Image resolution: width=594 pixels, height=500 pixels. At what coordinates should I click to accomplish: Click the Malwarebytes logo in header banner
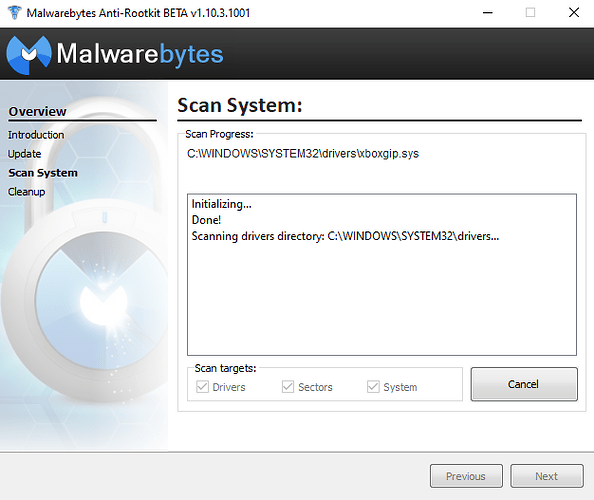point(115,54)
